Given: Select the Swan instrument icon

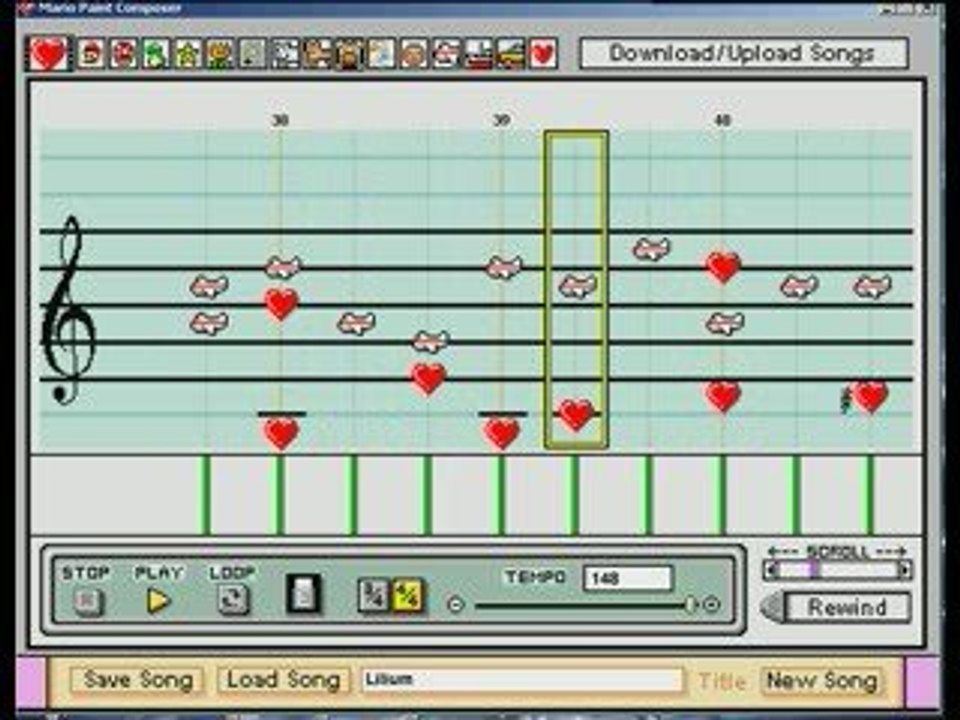Looking at the screenshot, I should (x=381, y=54).
